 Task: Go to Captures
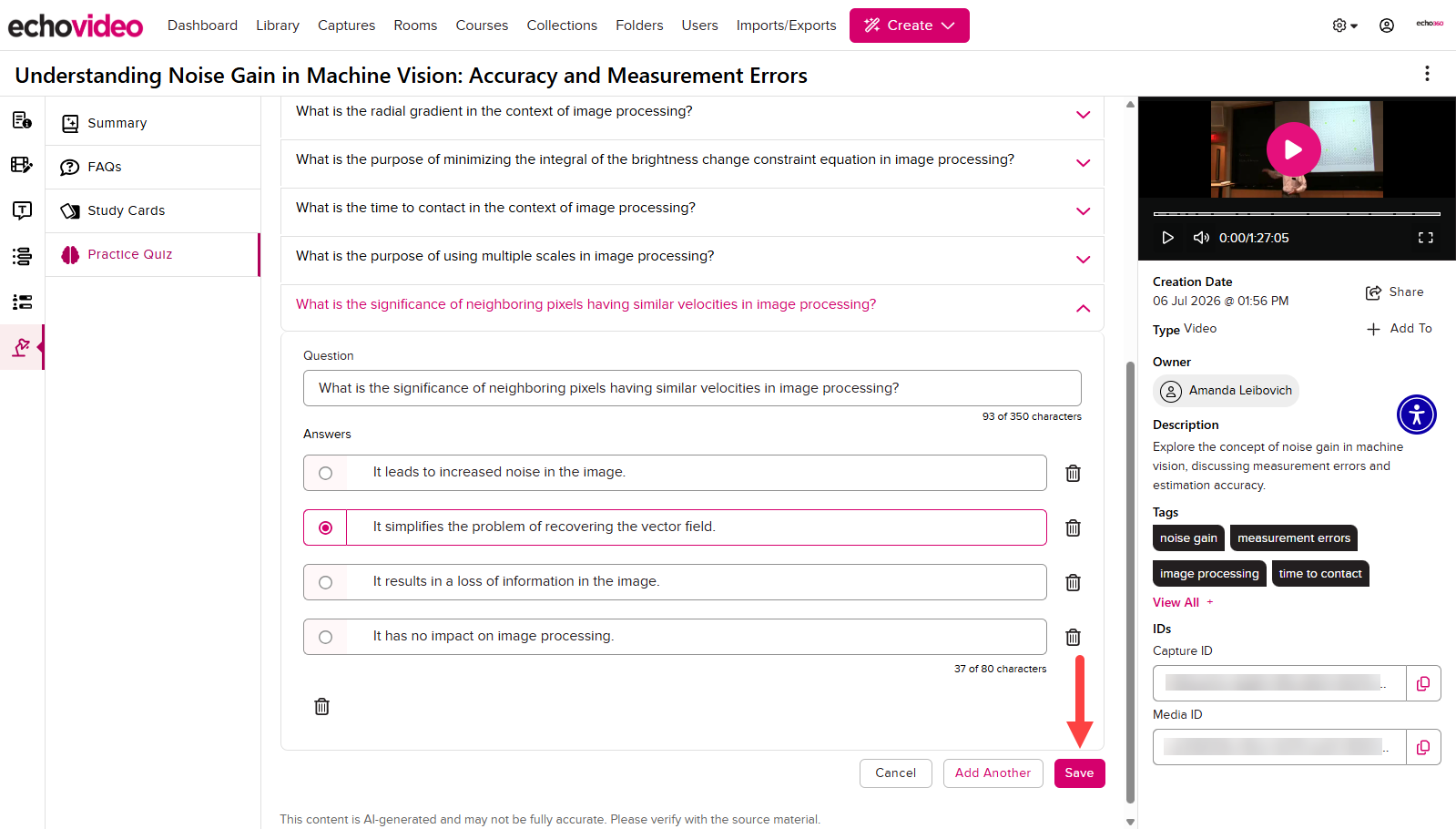346,26
